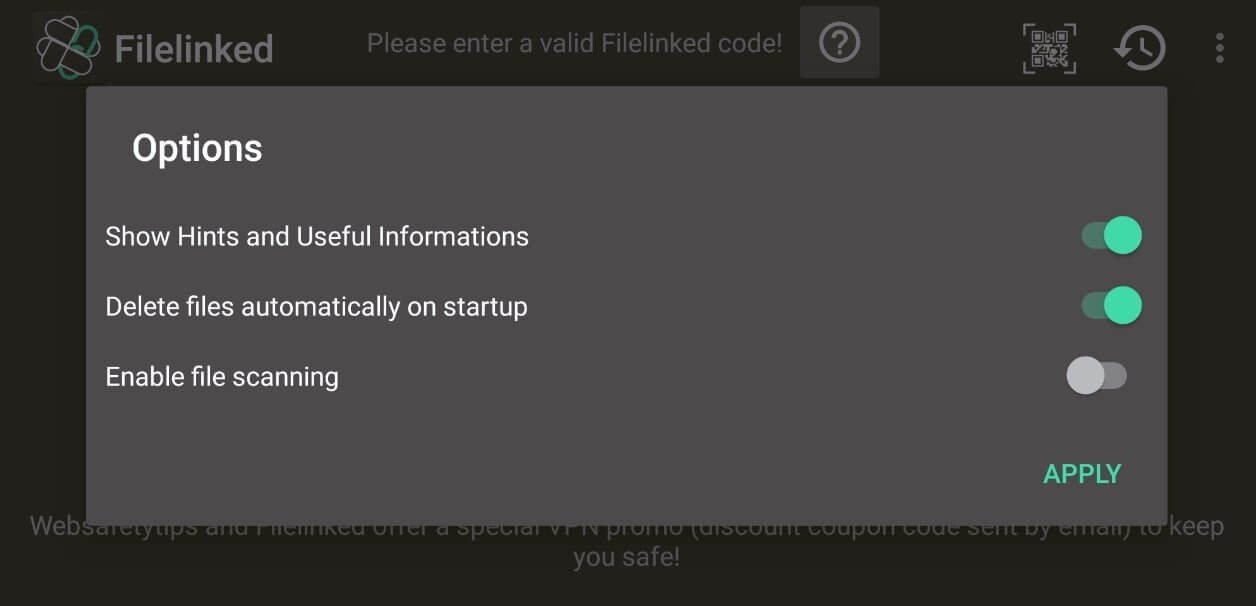The width and height of the screenshot is (1256, 606).
Task: Enable the file scanning switch
Action: click(1097, 376)
